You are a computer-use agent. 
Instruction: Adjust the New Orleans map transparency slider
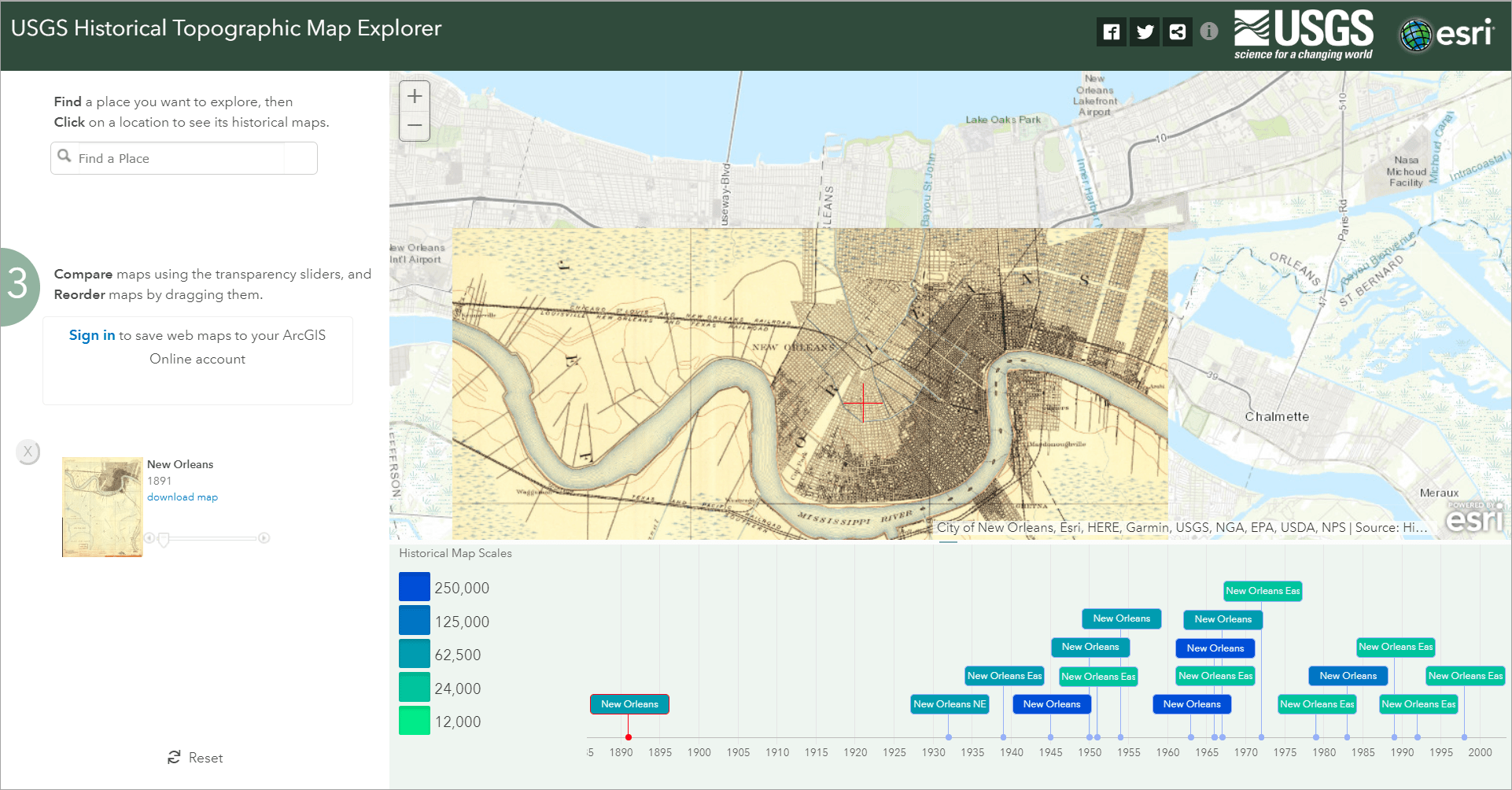[x=164, y=538]
